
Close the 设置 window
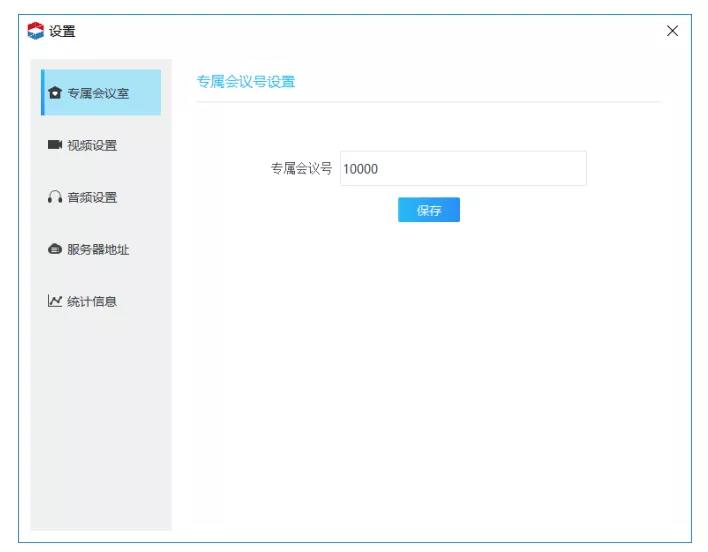672,31
